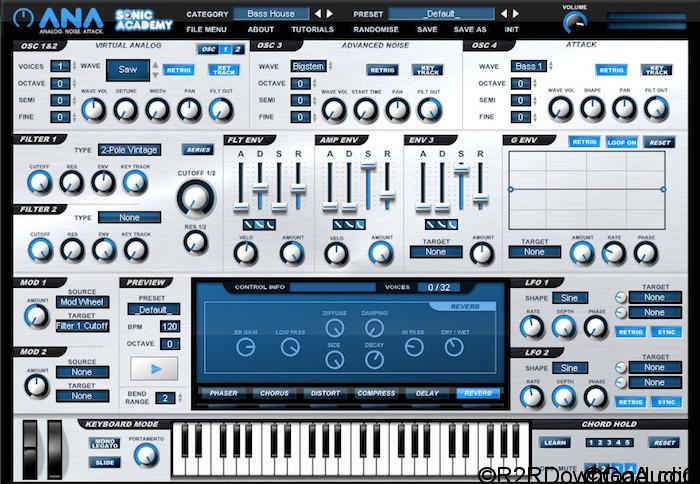Go to next preset arrow beside _Default_
The height and width of the screenshot is (484, 700).
[x=516, y=14]
